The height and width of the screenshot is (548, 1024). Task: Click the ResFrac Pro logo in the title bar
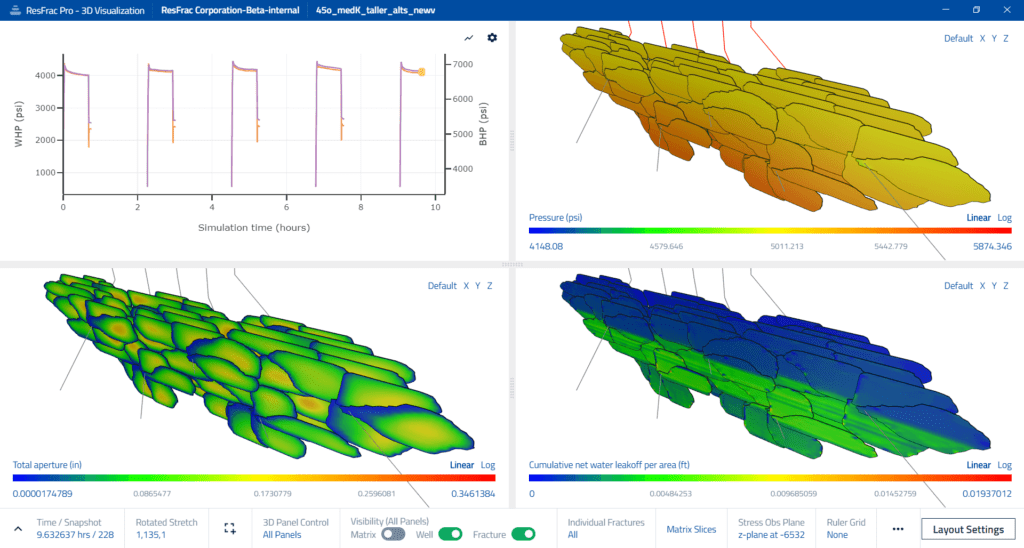coord(13,9)
